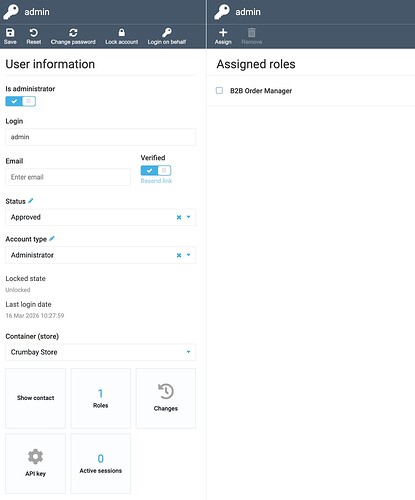Image resolution: width=415 pixels, height=500 pixels.
Task: Clear the Approved status selection
Action: pos(179,217)
